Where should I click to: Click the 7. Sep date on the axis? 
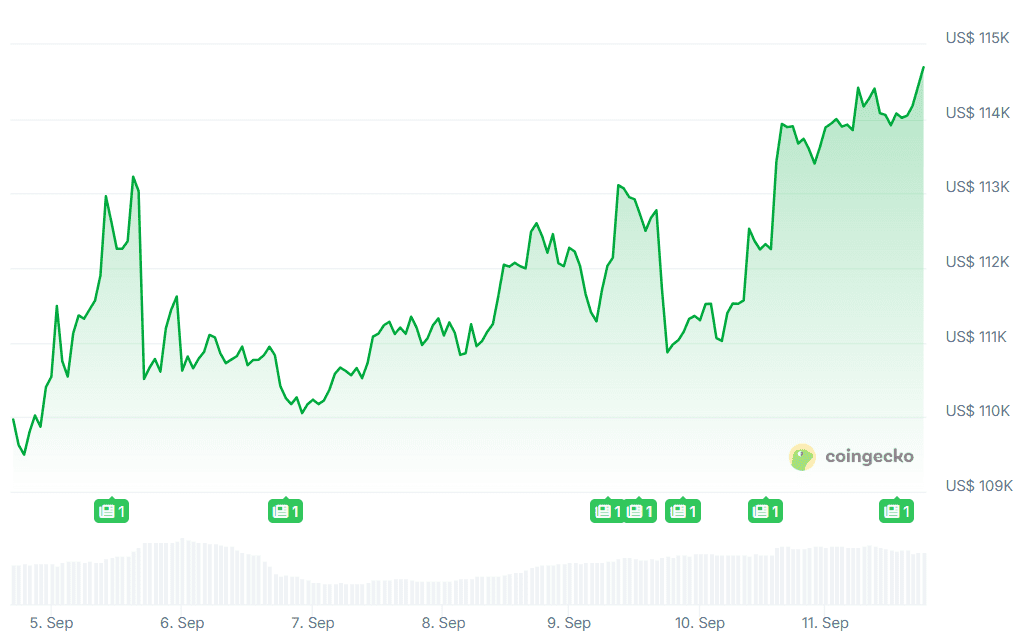313,623
